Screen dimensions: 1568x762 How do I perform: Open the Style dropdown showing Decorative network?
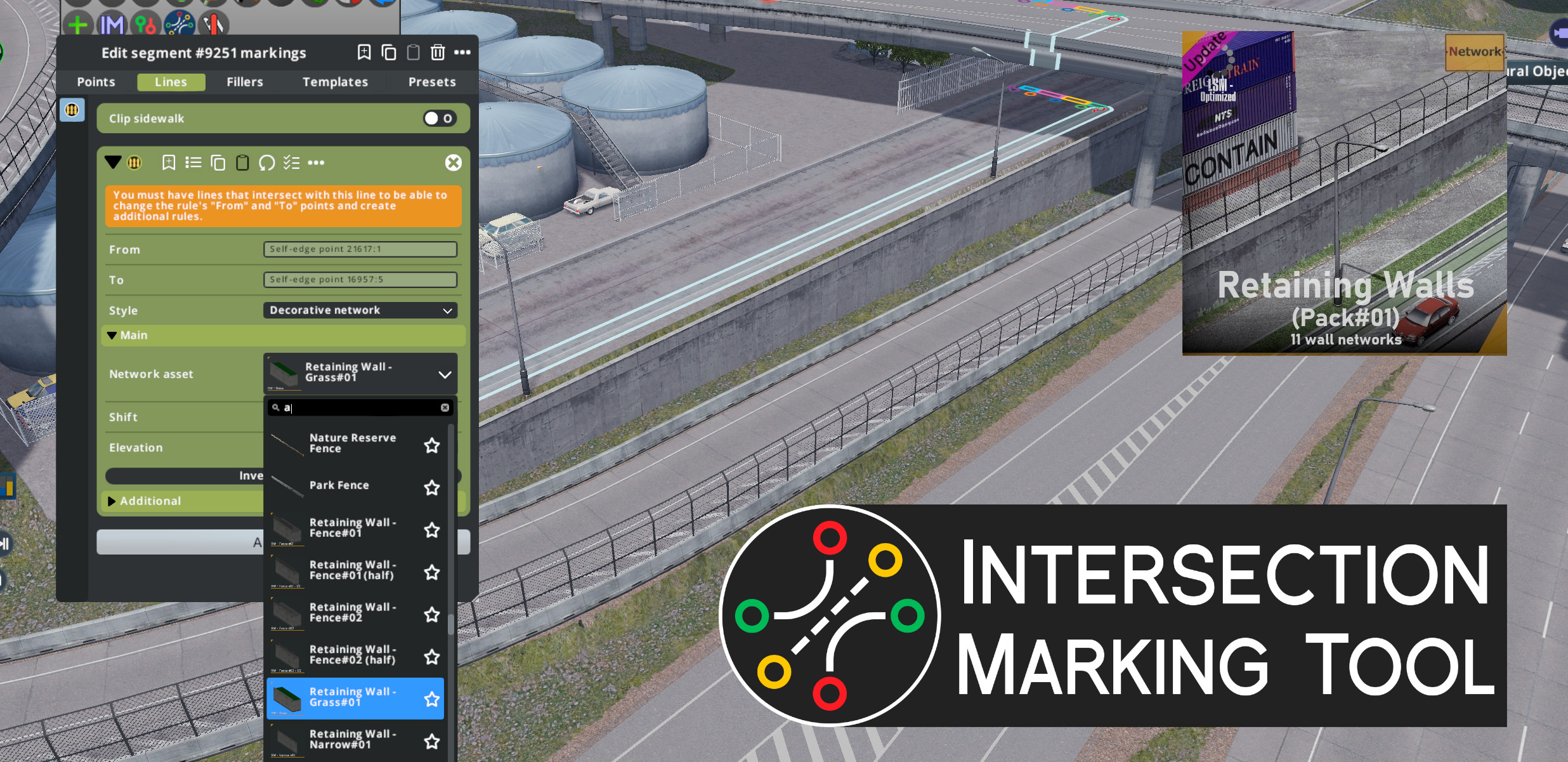click(x=359, y=310)
